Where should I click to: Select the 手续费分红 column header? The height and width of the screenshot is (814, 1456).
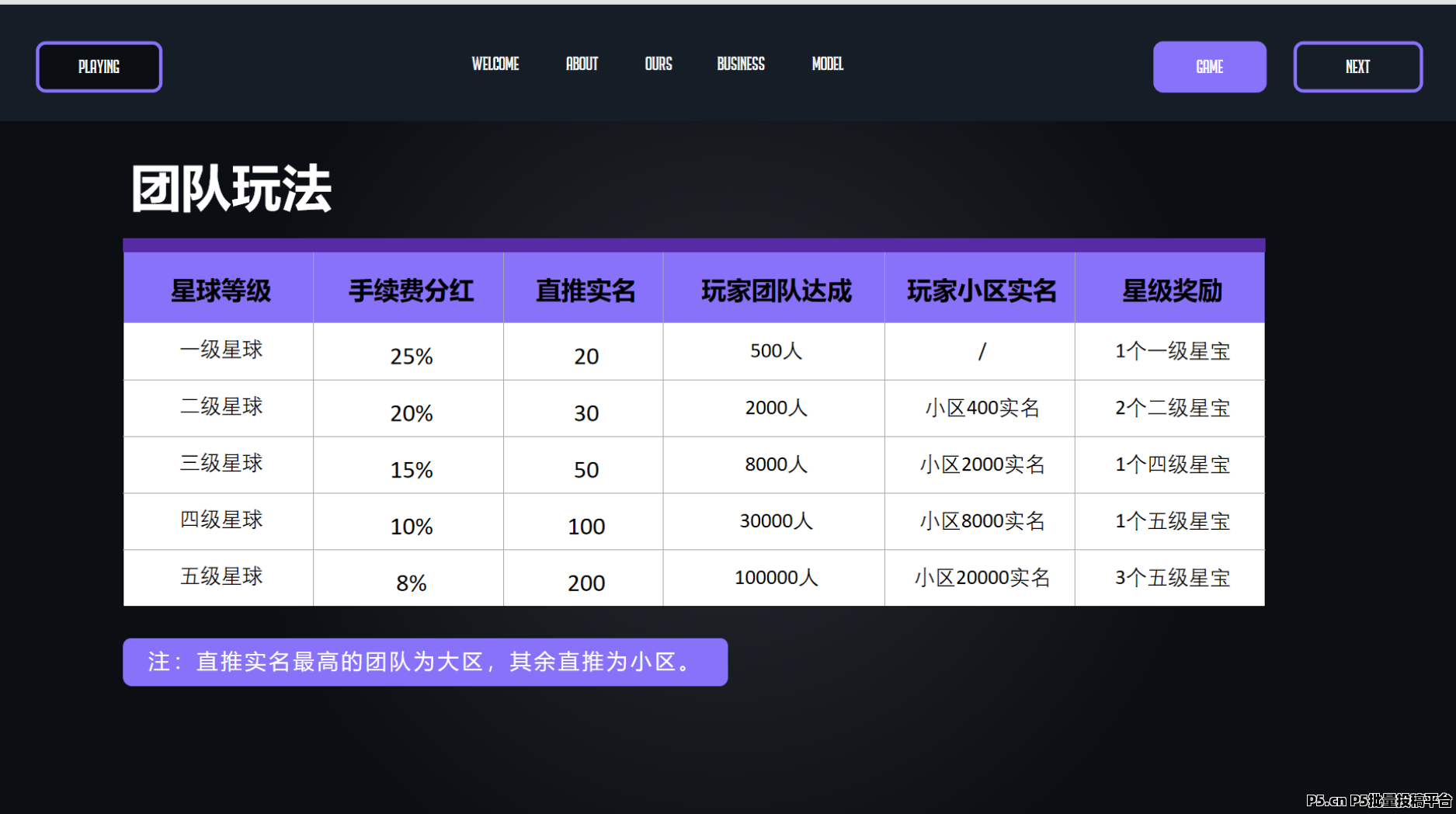410,289
